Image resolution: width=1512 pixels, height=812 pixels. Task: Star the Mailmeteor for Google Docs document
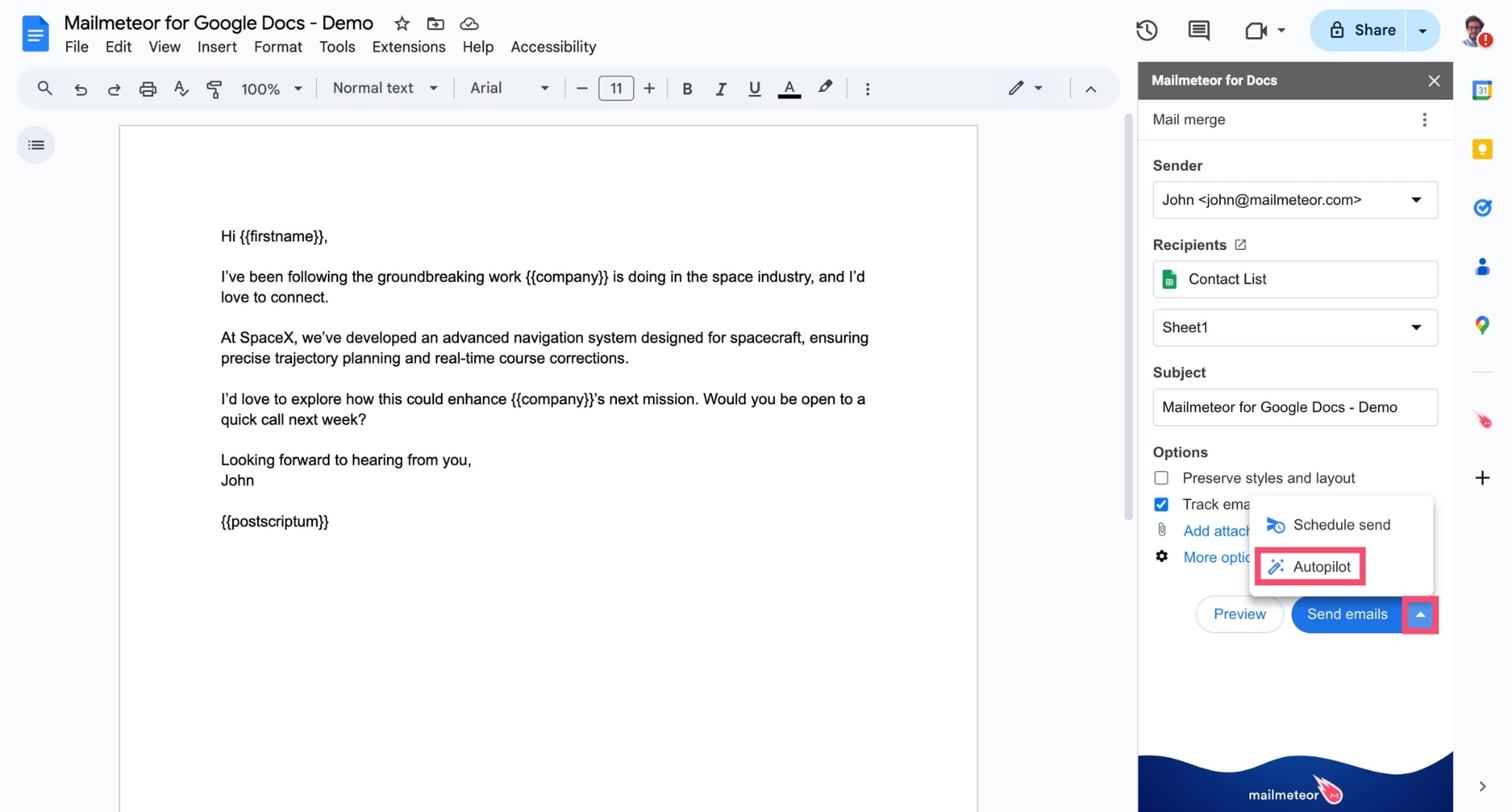click(x=402, y=23)
